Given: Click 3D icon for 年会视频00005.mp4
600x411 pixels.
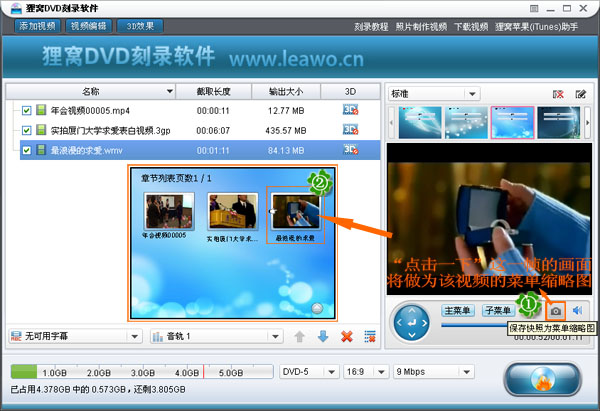Looking at the screenshot, I should point(351,110).
